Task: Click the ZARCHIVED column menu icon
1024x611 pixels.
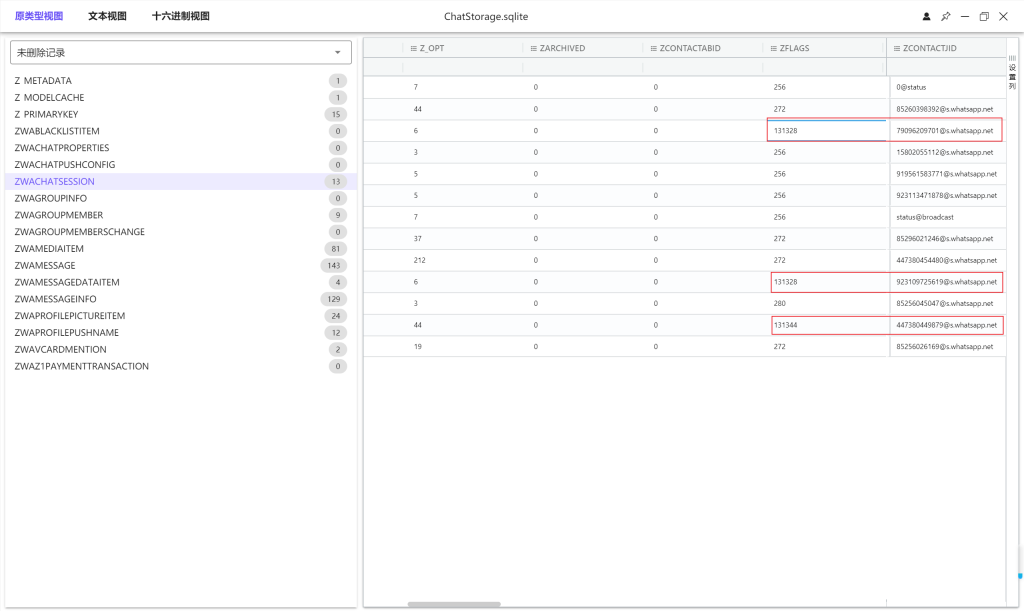Action: [x=533, y=48]
